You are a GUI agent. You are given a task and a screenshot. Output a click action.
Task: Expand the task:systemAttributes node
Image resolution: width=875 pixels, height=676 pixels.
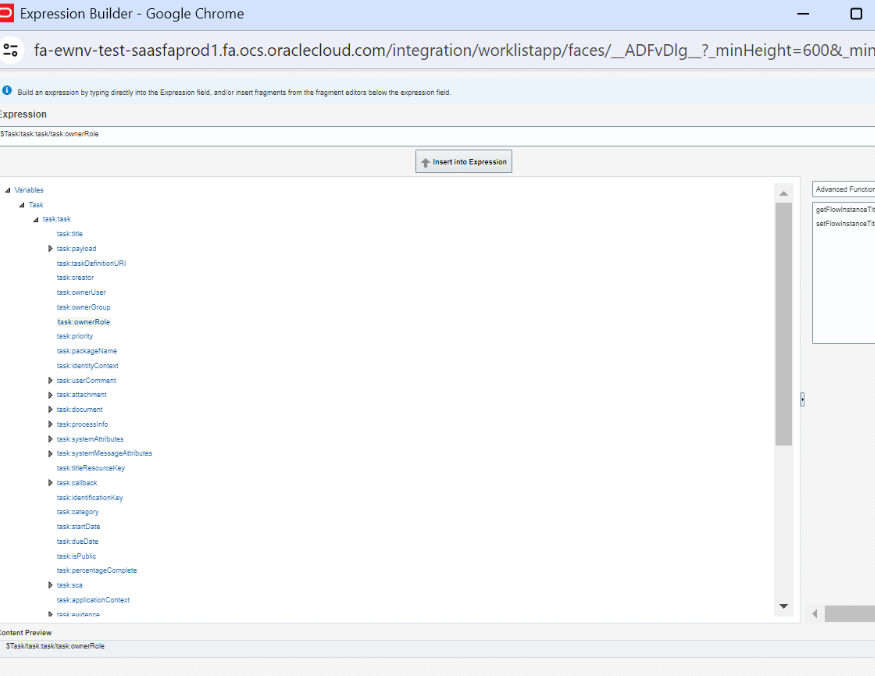click(50, 438)
